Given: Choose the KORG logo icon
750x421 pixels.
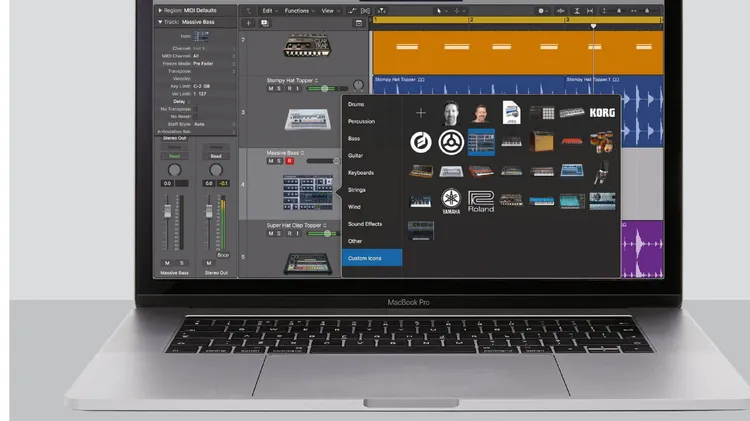Looking at the screenshot, I should pos(602,112).
